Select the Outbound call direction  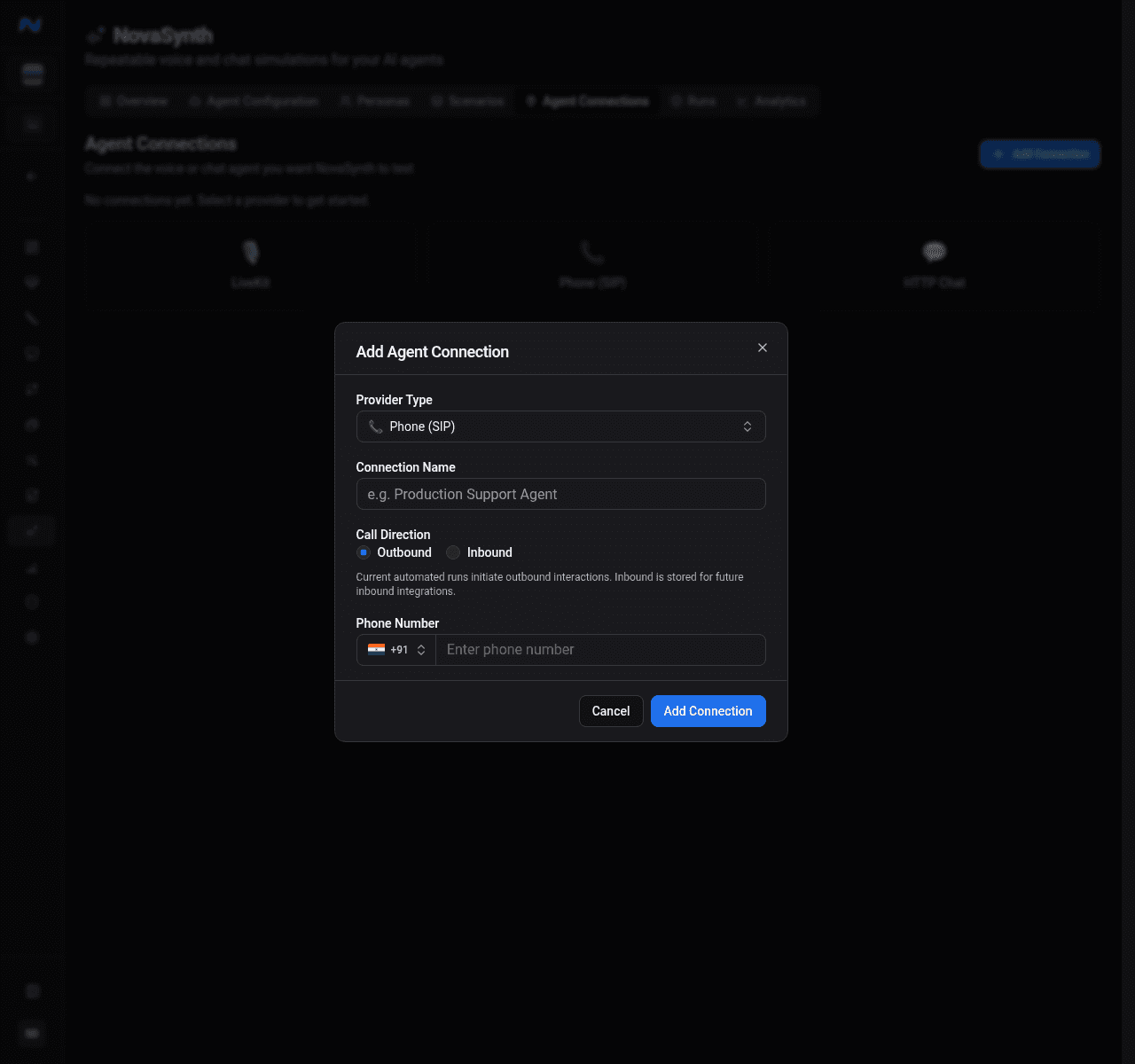point(364,552)
